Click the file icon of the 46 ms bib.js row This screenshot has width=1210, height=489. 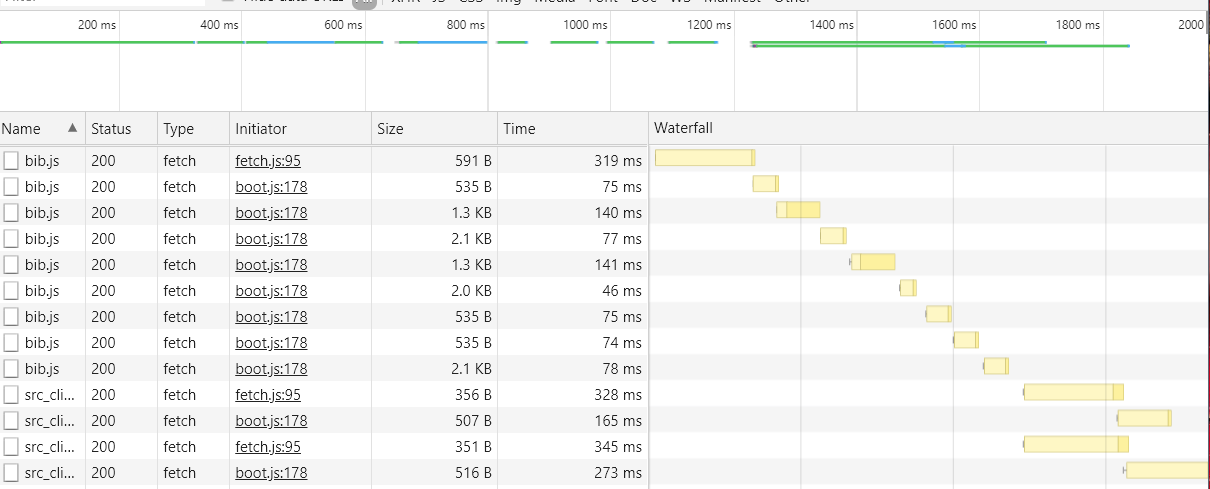[x=11, y=290]
